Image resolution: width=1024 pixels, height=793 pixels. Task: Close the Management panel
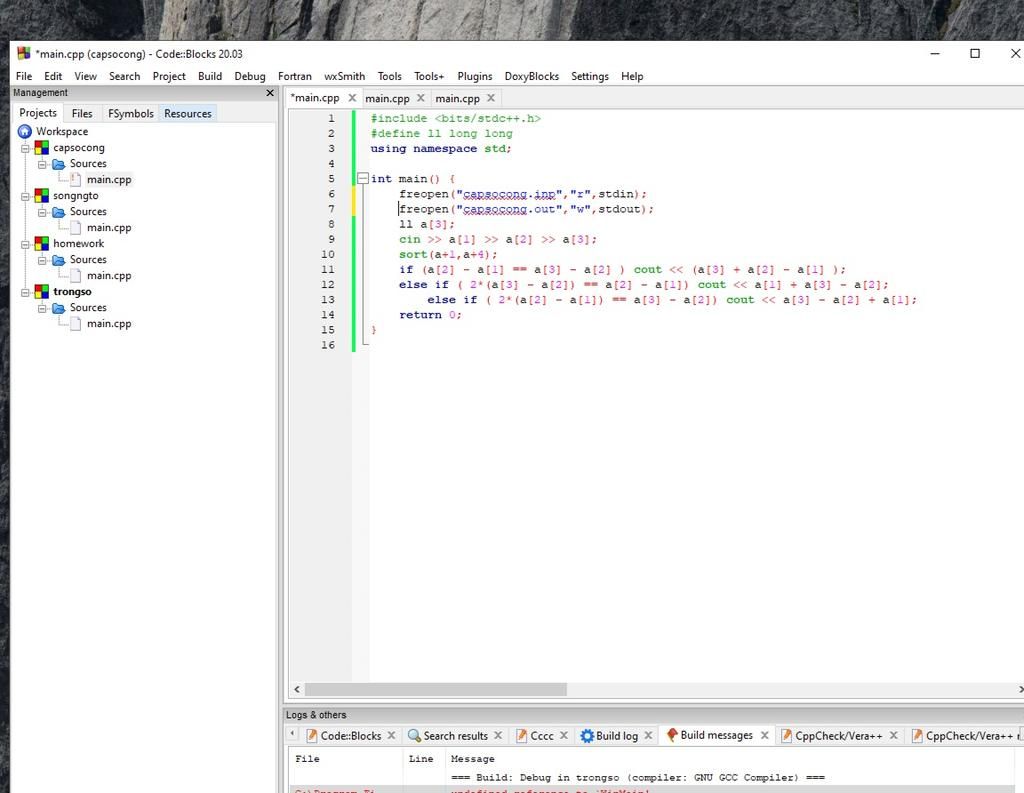point(269,93)
